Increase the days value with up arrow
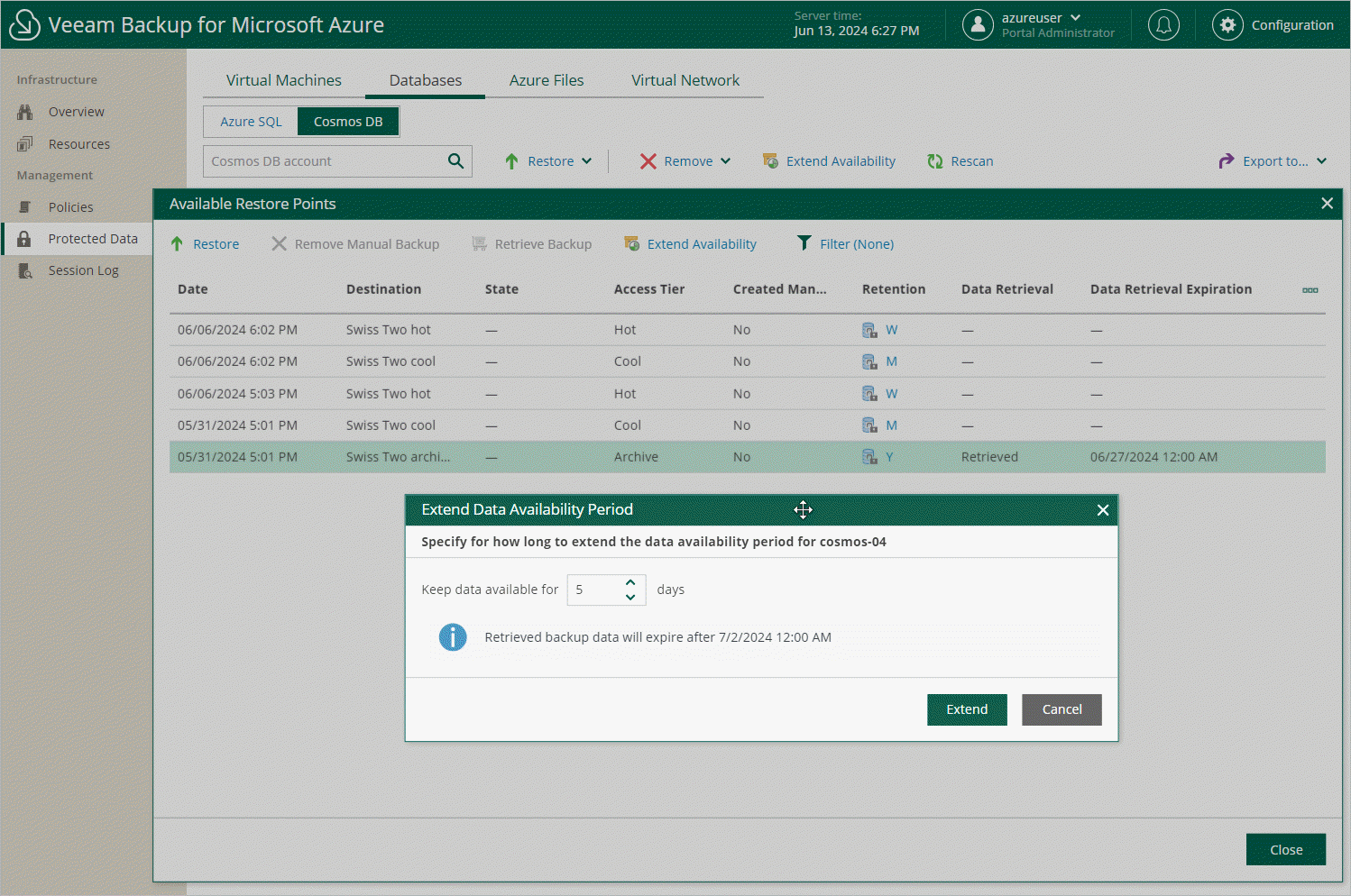Screen dimensions: 1351x896 [x=630, y=582]
